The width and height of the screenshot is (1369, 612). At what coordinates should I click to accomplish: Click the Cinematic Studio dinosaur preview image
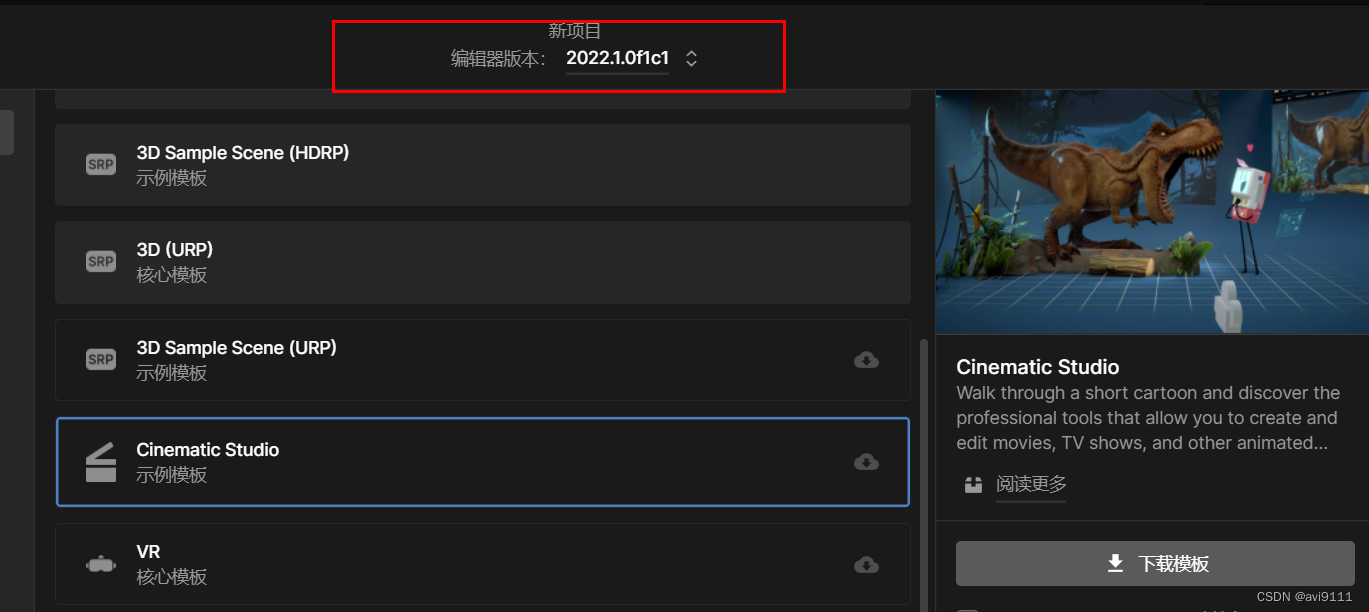coord(1152,212)
